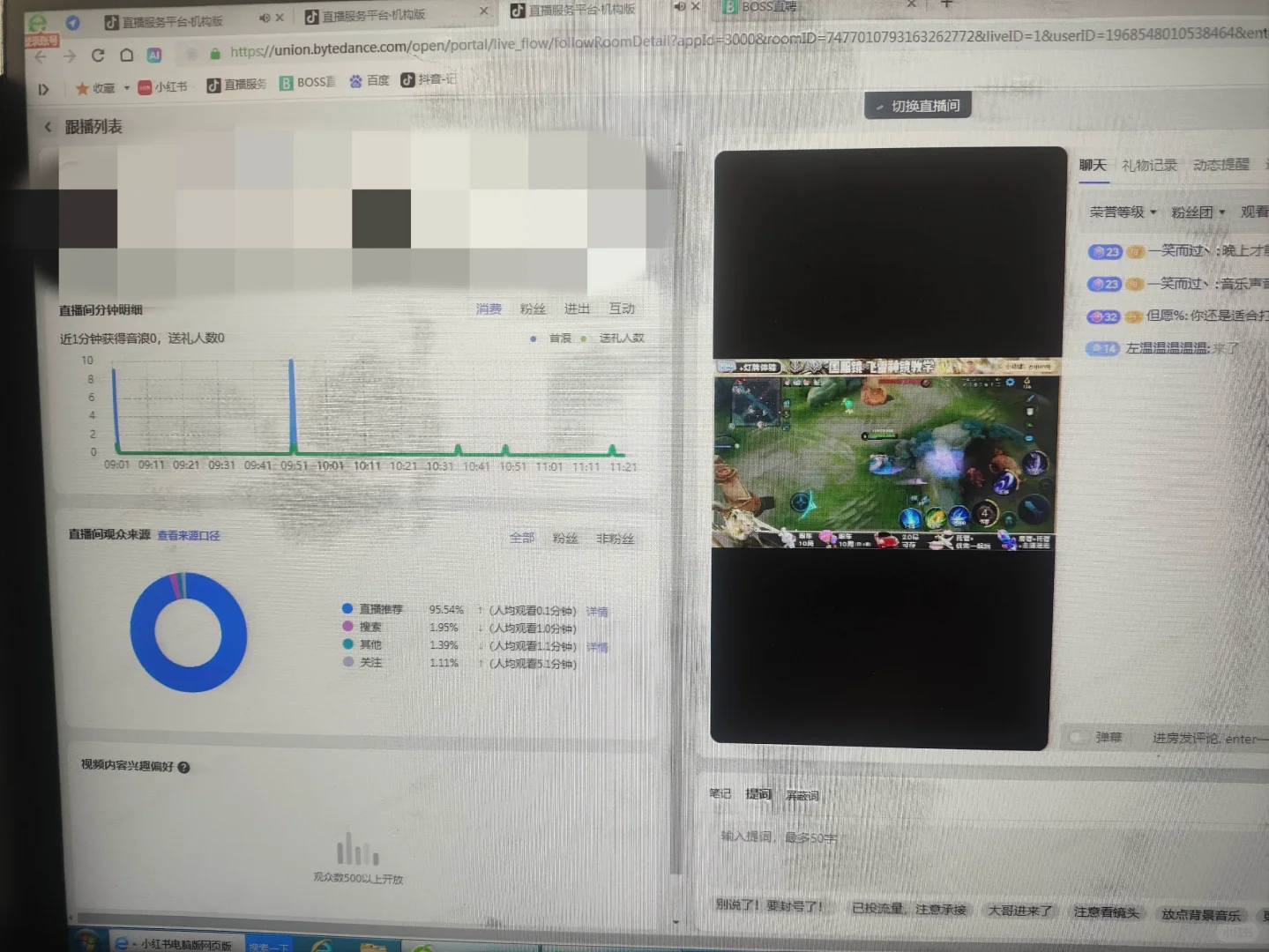Viewport: 1269px width, 952px height.
Task: Reload the page with the refresh icon
Action: (x=98, y=56)
